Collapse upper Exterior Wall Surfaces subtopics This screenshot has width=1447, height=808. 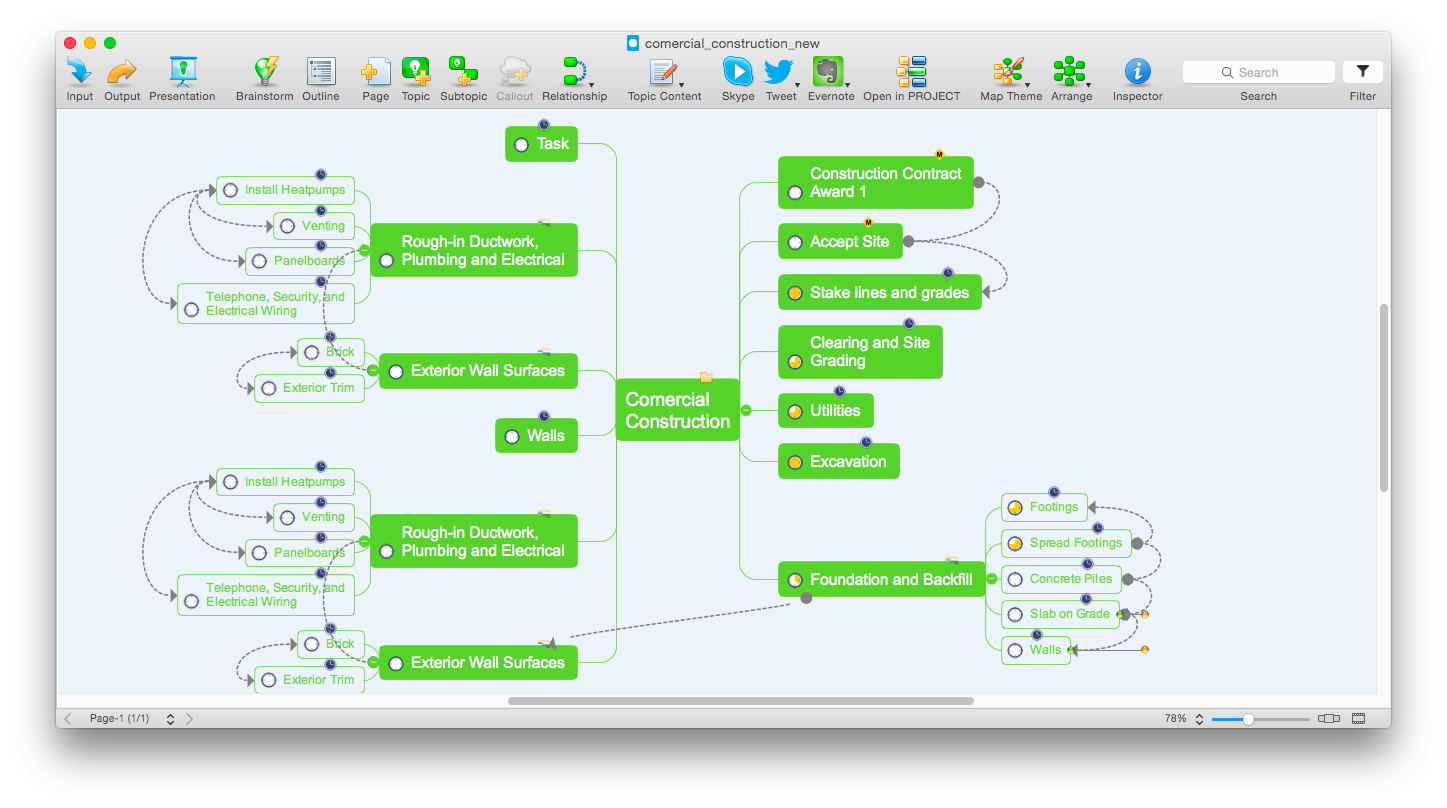(x=372, y=370)
